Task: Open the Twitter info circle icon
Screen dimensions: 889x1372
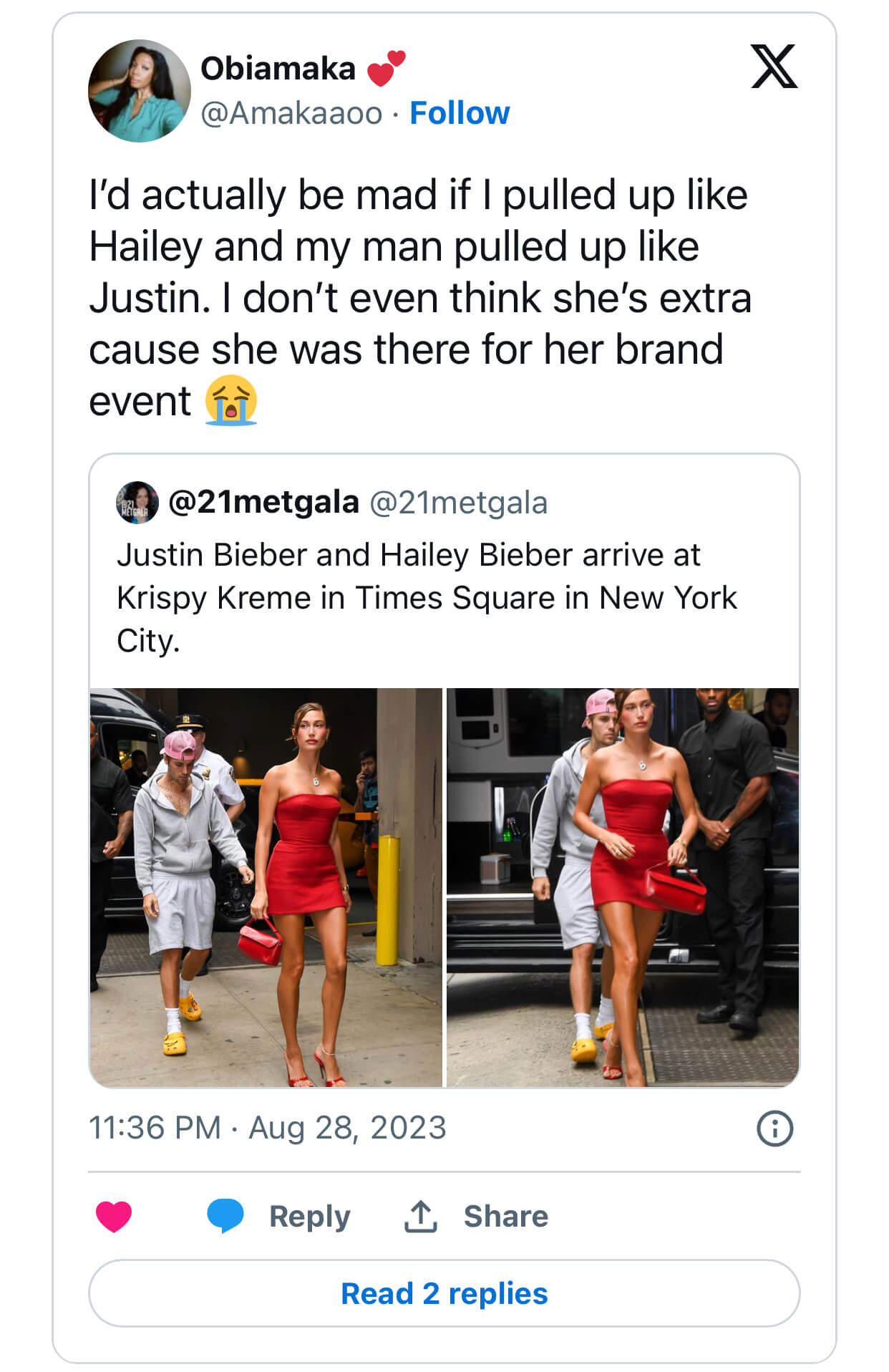Action: coord(774,1129)
